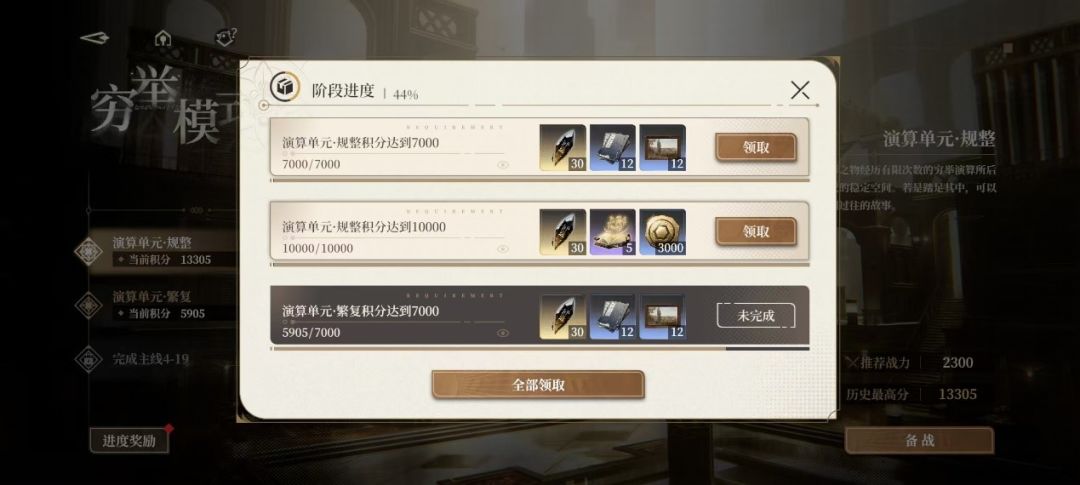Tap the stage progress box icon

(x=284, y=87)
